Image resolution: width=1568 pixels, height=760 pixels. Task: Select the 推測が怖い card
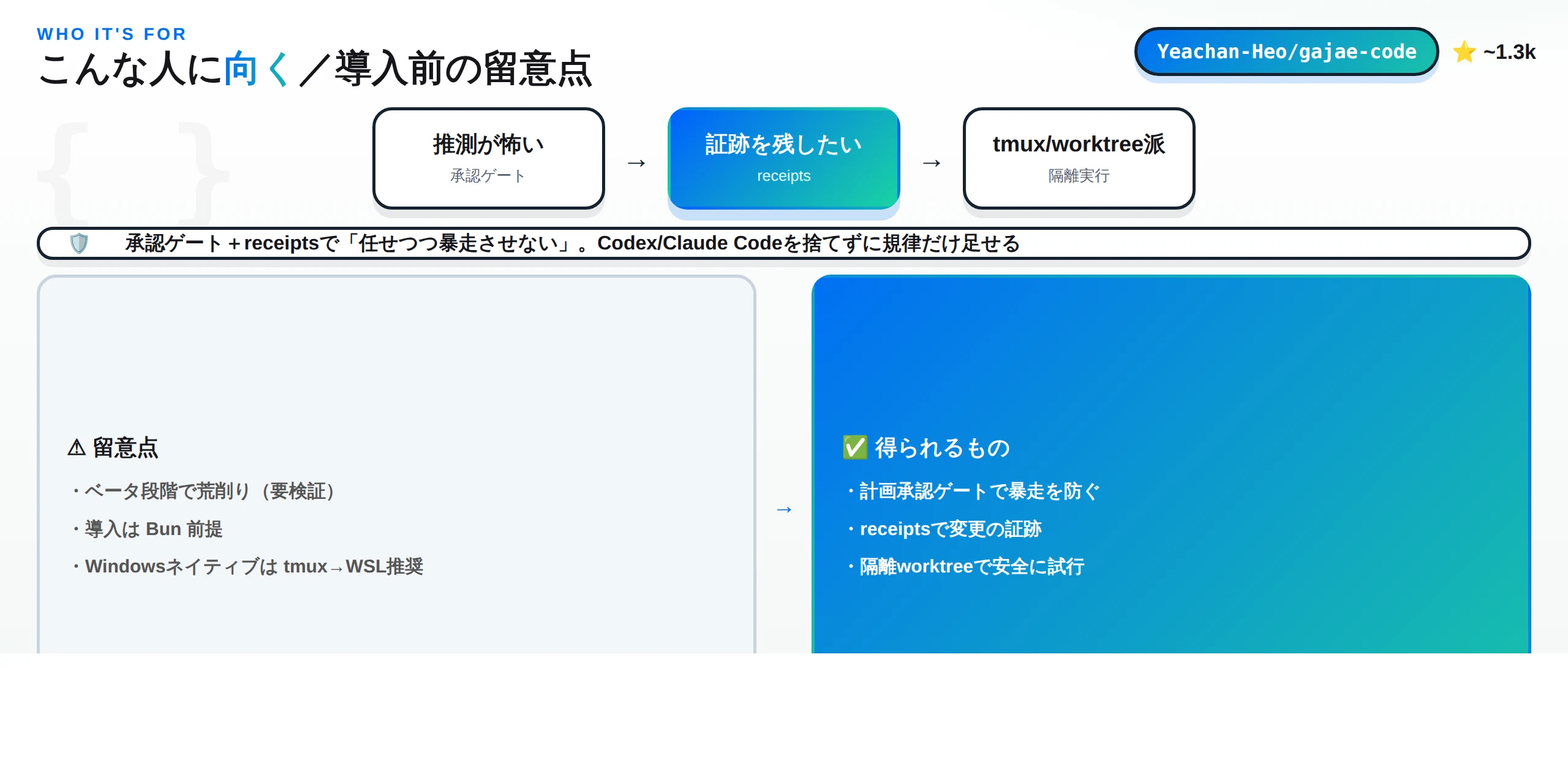pos(488,158)
